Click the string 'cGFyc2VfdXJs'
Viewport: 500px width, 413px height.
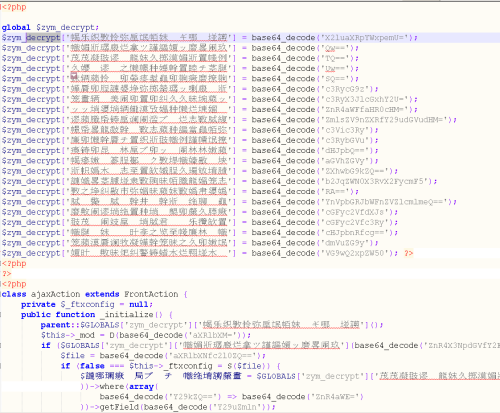(355, 212)
